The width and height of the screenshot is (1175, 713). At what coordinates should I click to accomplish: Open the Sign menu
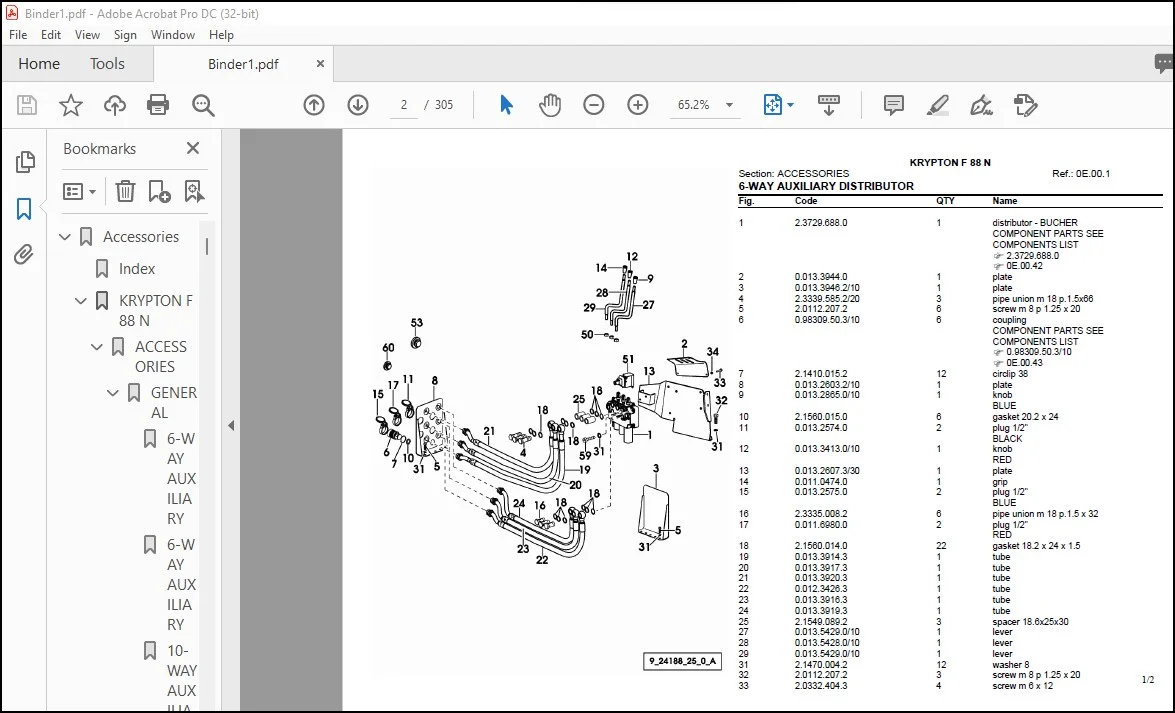[125, 34]
